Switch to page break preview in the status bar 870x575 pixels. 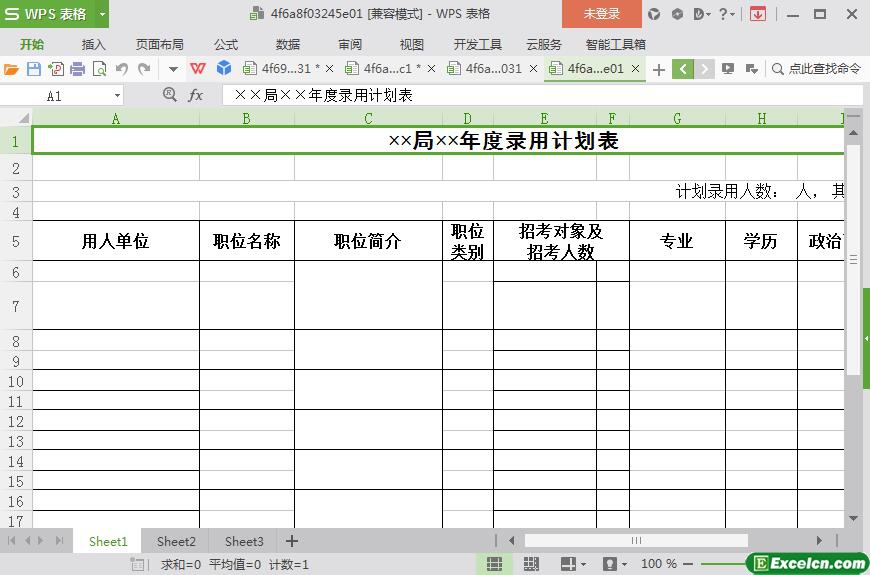pos(531,564)
